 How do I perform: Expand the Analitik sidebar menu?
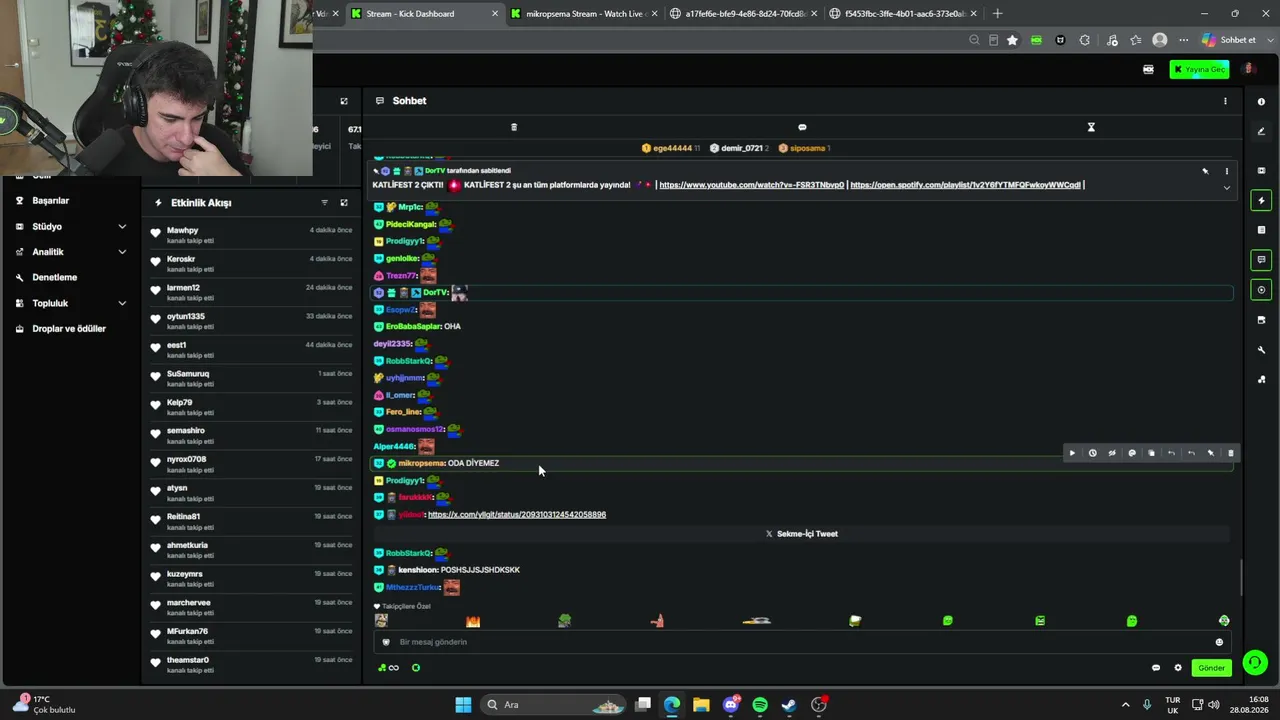click(x=72, y=252)
